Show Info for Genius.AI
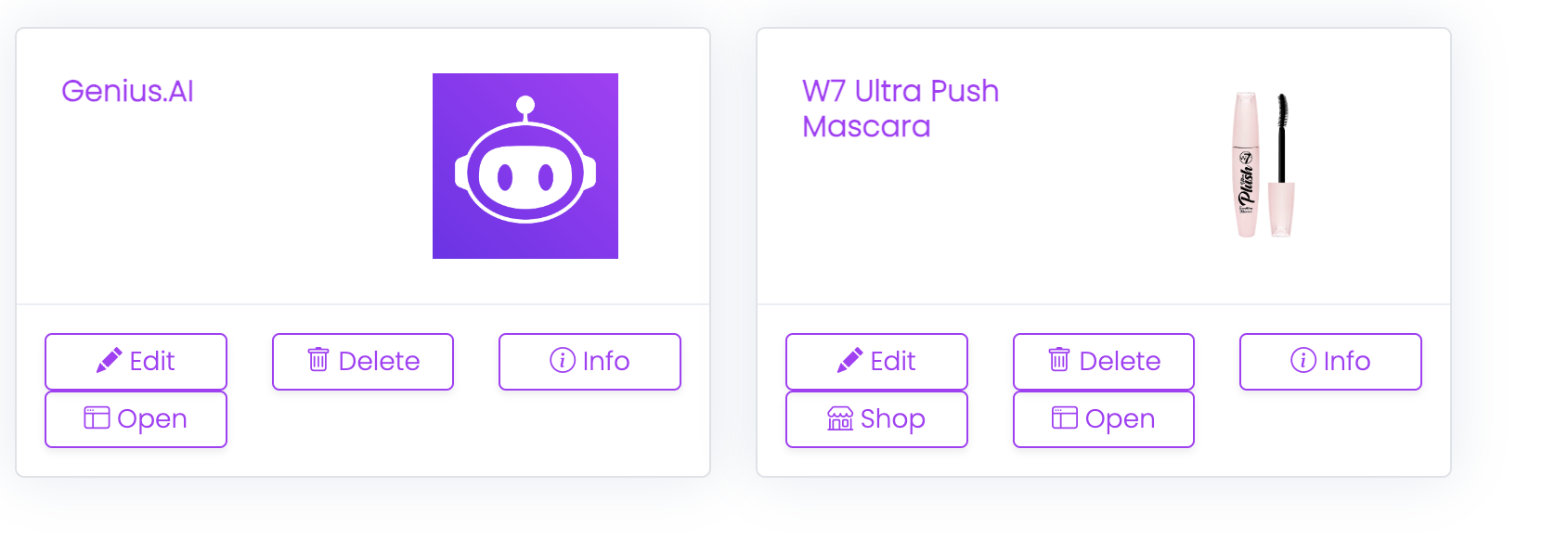1568x539 pixels. 590,362
